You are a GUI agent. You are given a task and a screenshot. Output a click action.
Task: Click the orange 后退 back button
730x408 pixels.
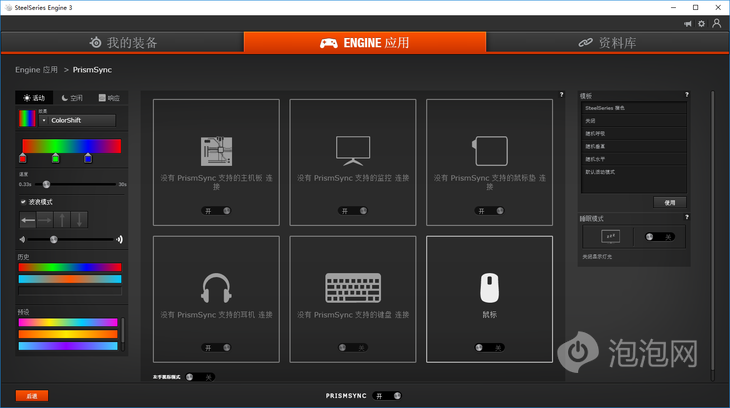pyautogui.click(x=32, y=396)
